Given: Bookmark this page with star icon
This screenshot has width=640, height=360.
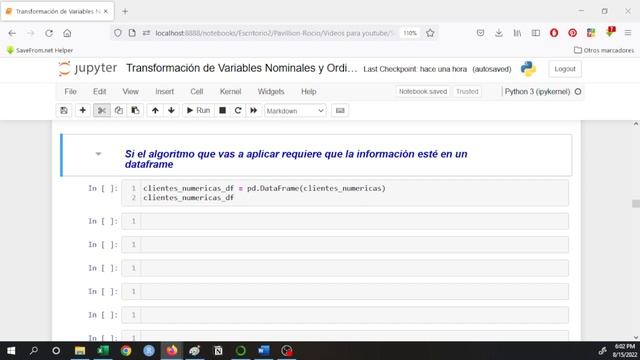Looking at the screenshot, I should coord(430,33).
